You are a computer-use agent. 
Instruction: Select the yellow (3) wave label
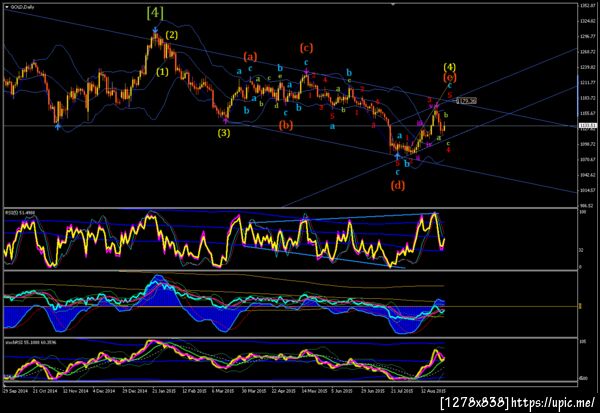[x=224, y=133]
